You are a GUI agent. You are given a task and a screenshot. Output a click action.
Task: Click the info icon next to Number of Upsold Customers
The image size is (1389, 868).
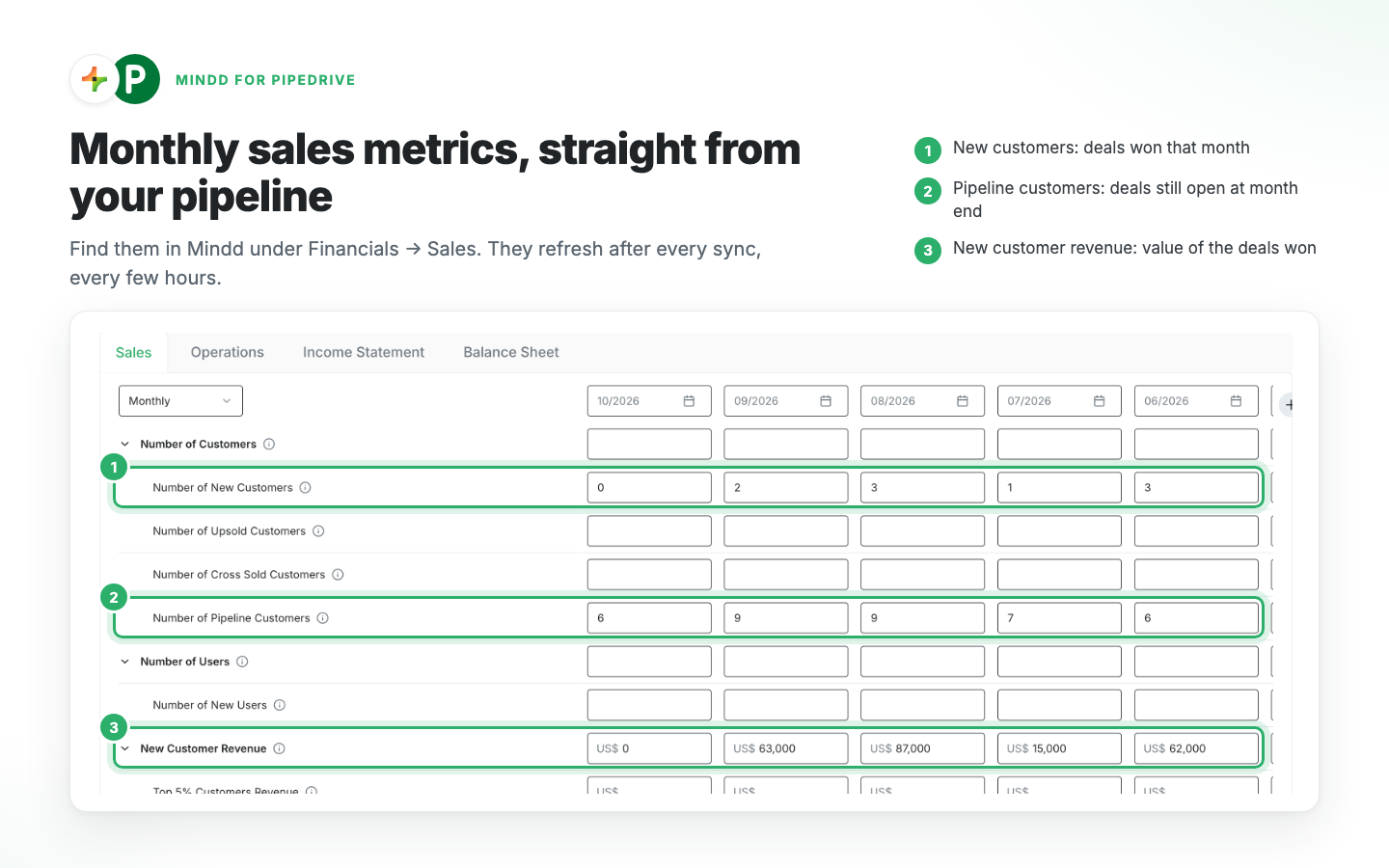click(318, 531)
